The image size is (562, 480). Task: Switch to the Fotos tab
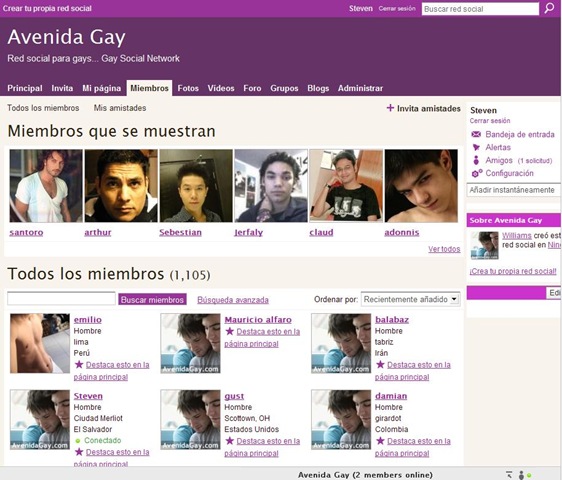188,88
